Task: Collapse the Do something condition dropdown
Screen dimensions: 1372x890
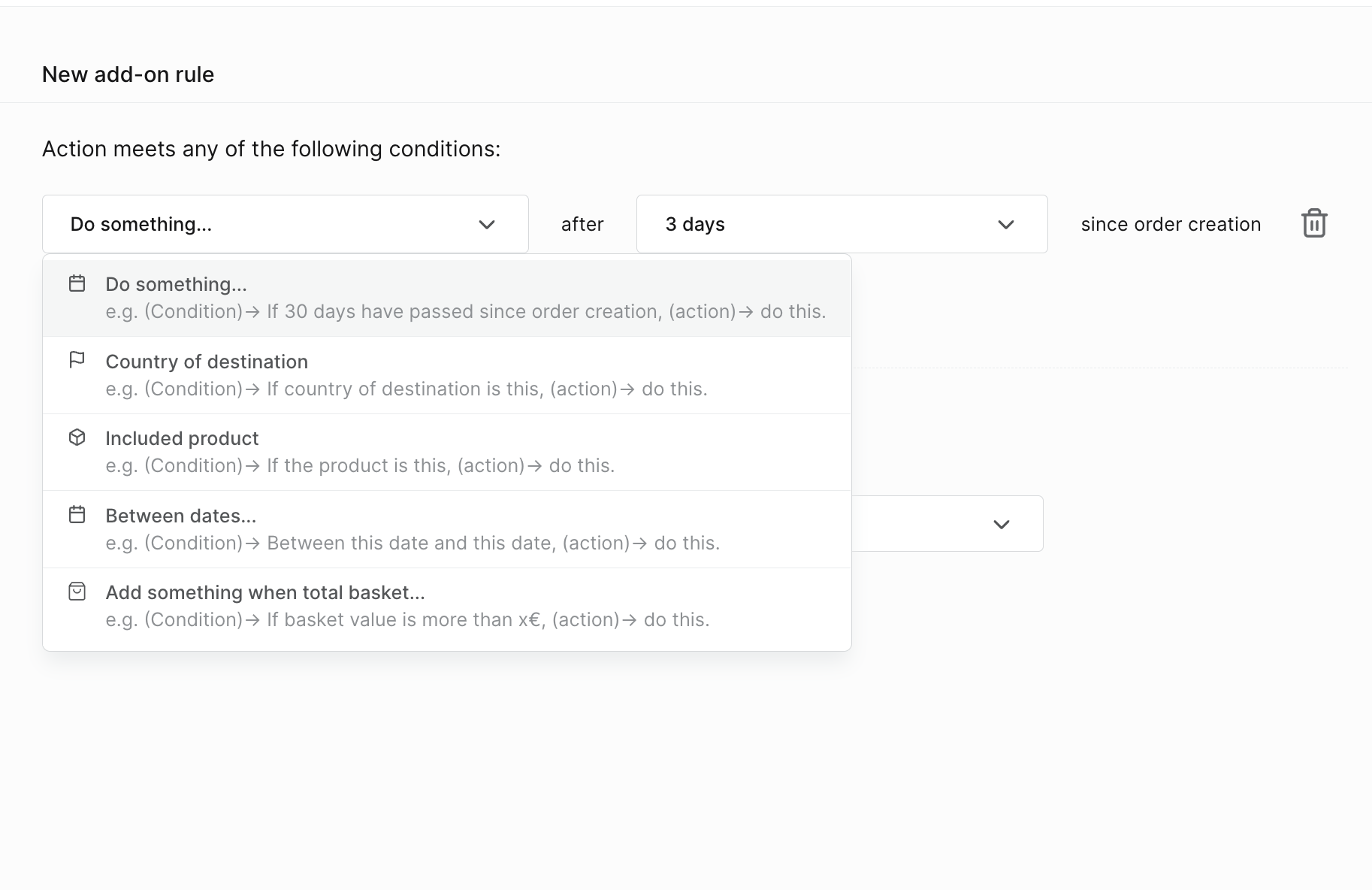Action: click(286, 224)
